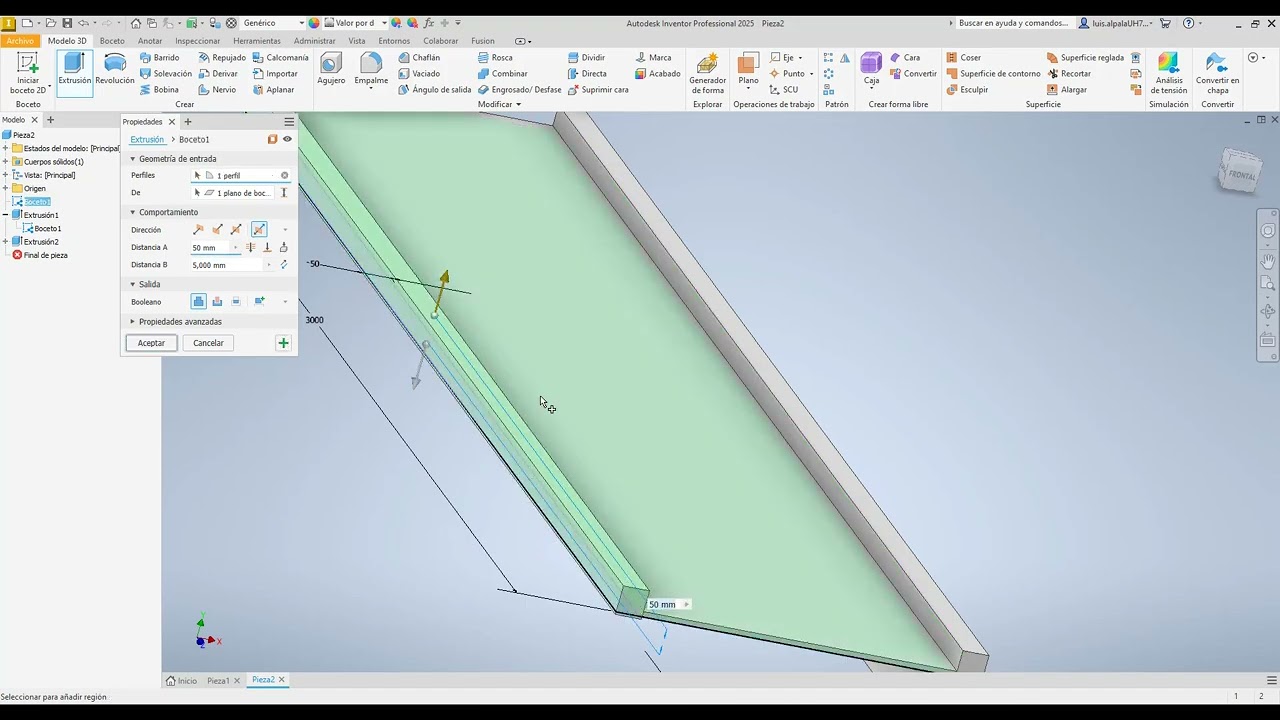Choose the Barrido sweep tool
This screenshot has width=1280, height=720.
[159, 58]
